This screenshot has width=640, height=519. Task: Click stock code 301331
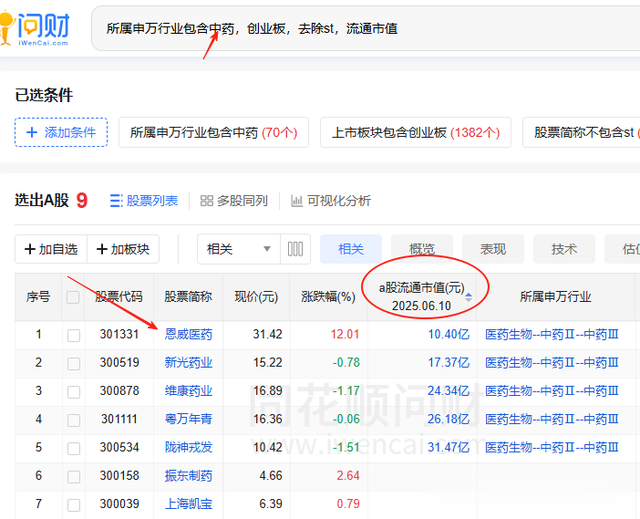pos(120,335)
